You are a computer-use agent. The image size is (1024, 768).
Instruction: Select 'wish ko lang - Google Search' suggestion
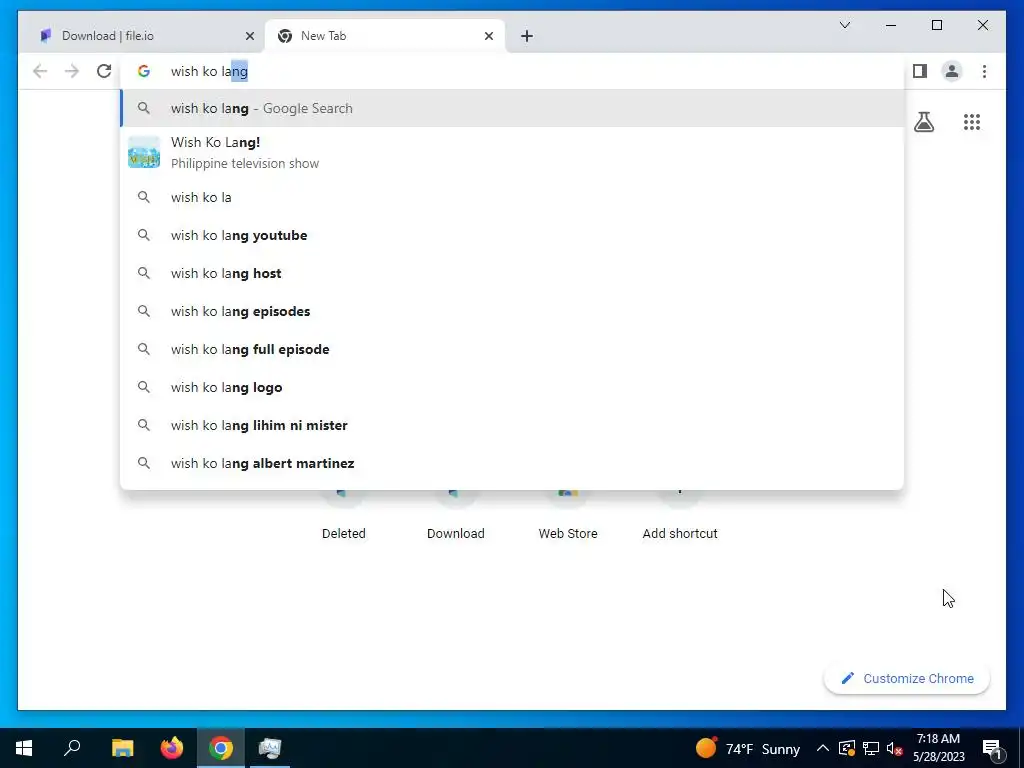coord(512,108)
